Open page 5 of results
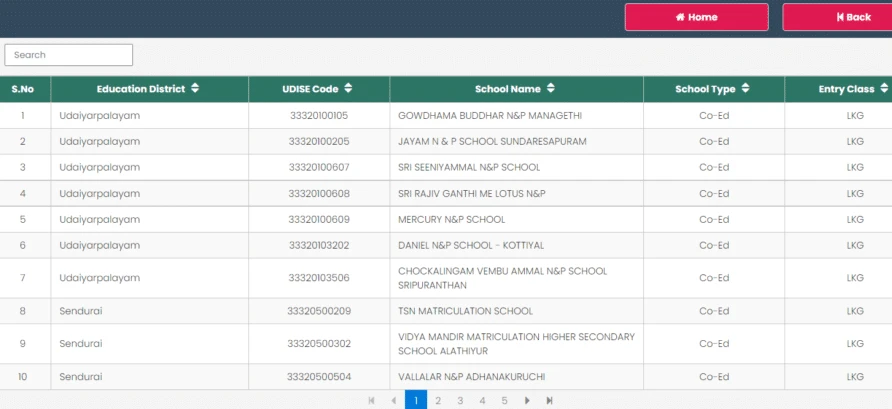The image size is (892, 409). click(x=505, y=400)
